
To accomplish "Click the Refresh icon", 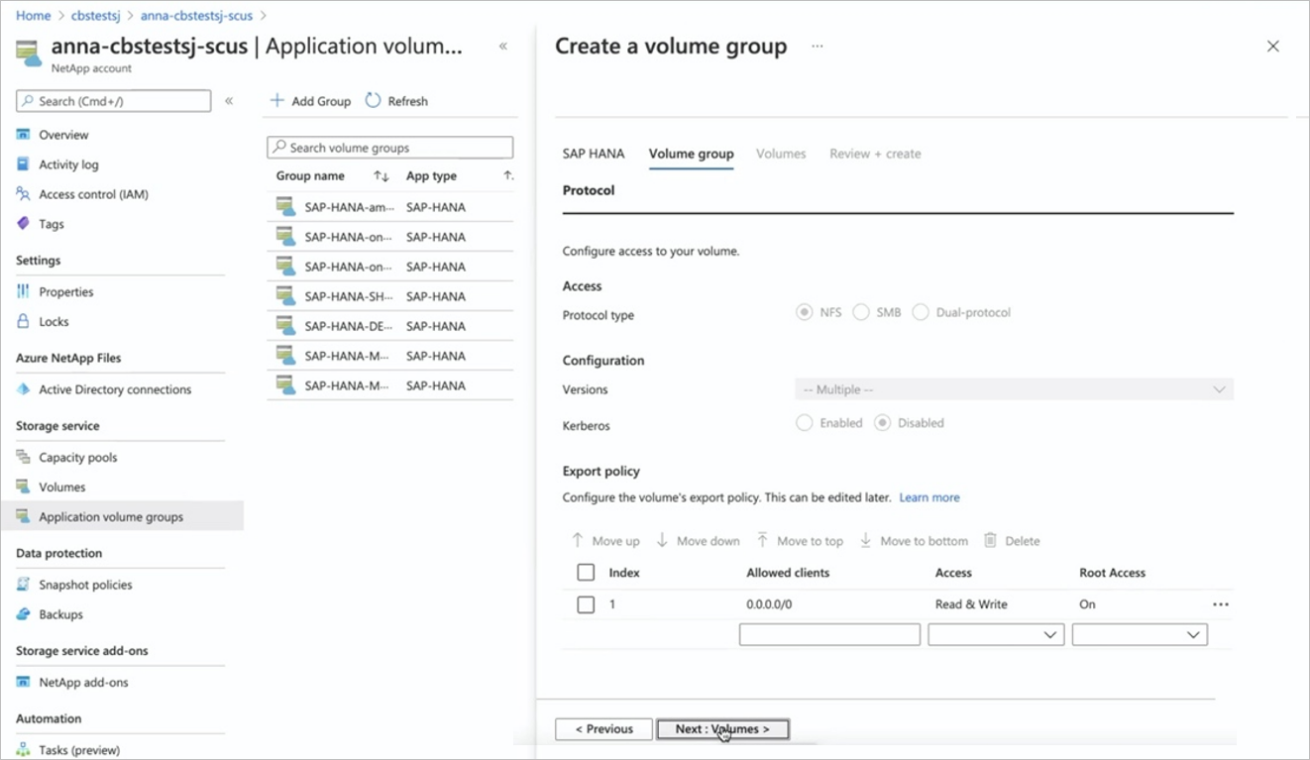I will (373, 101).
